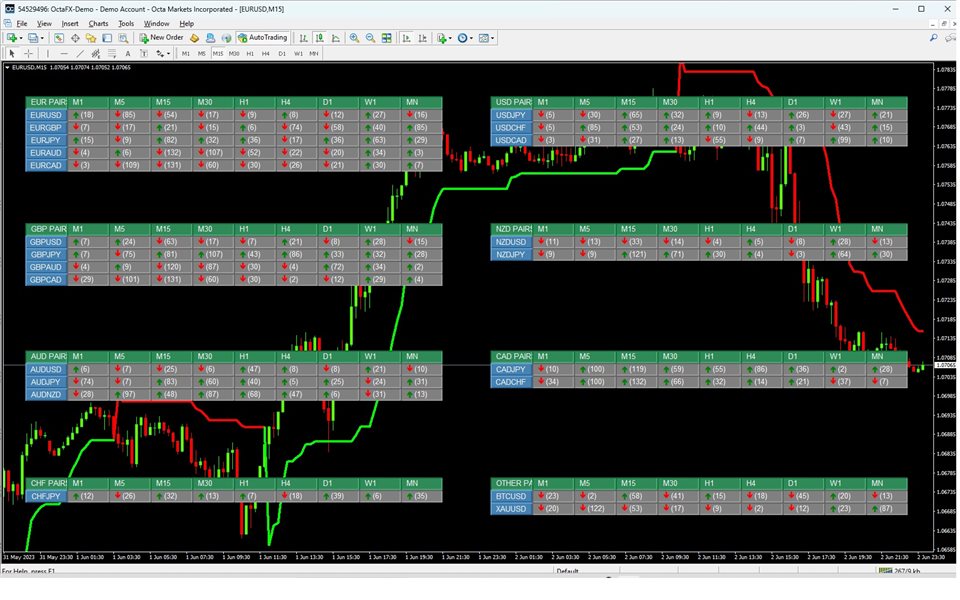
Task: Select the Fibonacci retracement tool
Action: point(111,53)
